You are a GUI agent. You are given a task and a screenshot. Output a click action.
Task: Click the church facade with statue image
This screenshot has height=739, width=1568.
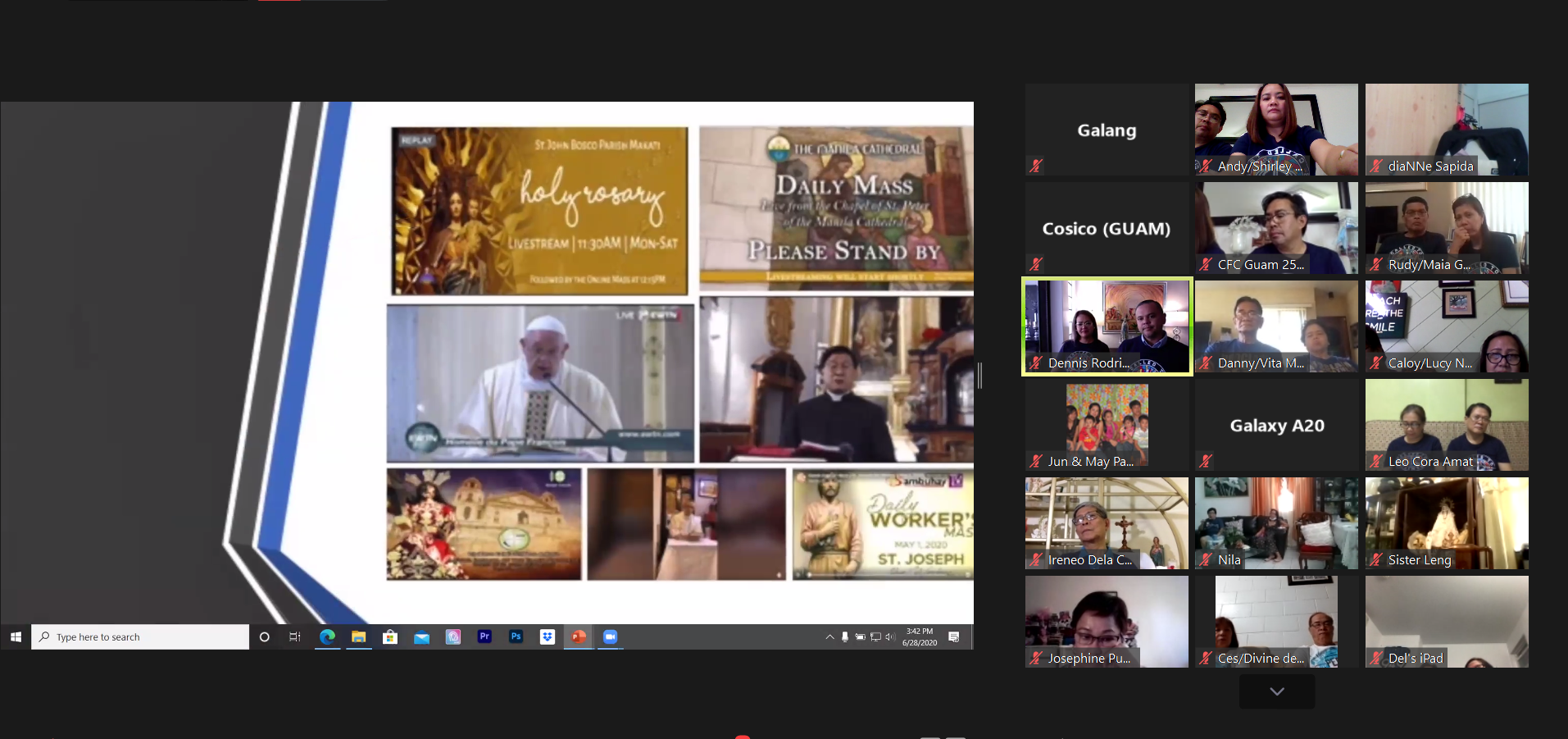click(484, 524)
